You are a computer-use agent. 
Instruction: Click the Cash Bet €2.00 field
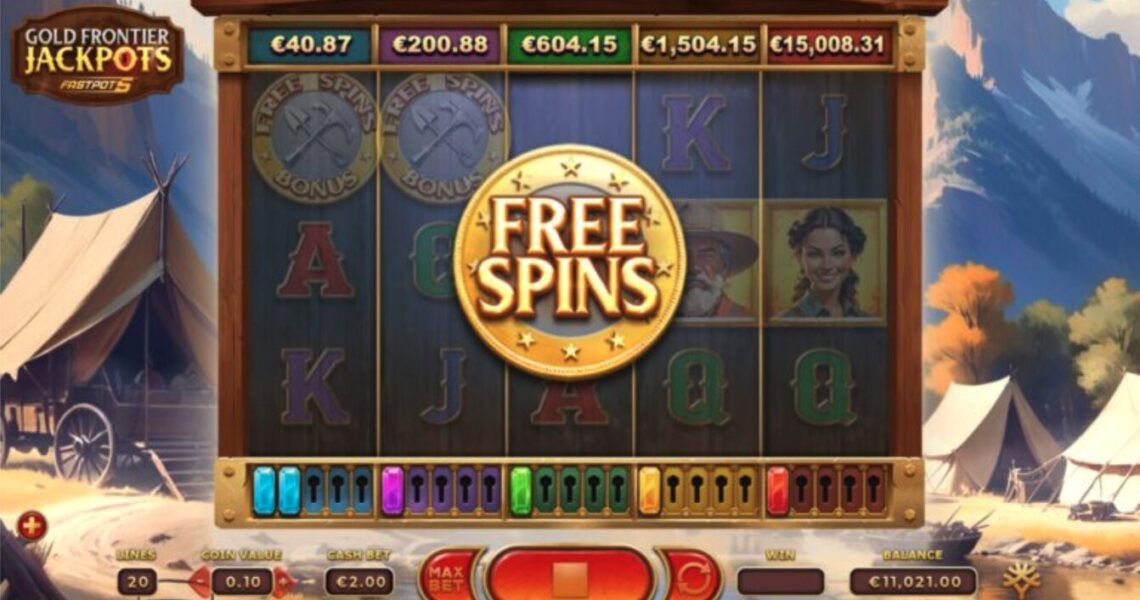click(x=359, y=582)
